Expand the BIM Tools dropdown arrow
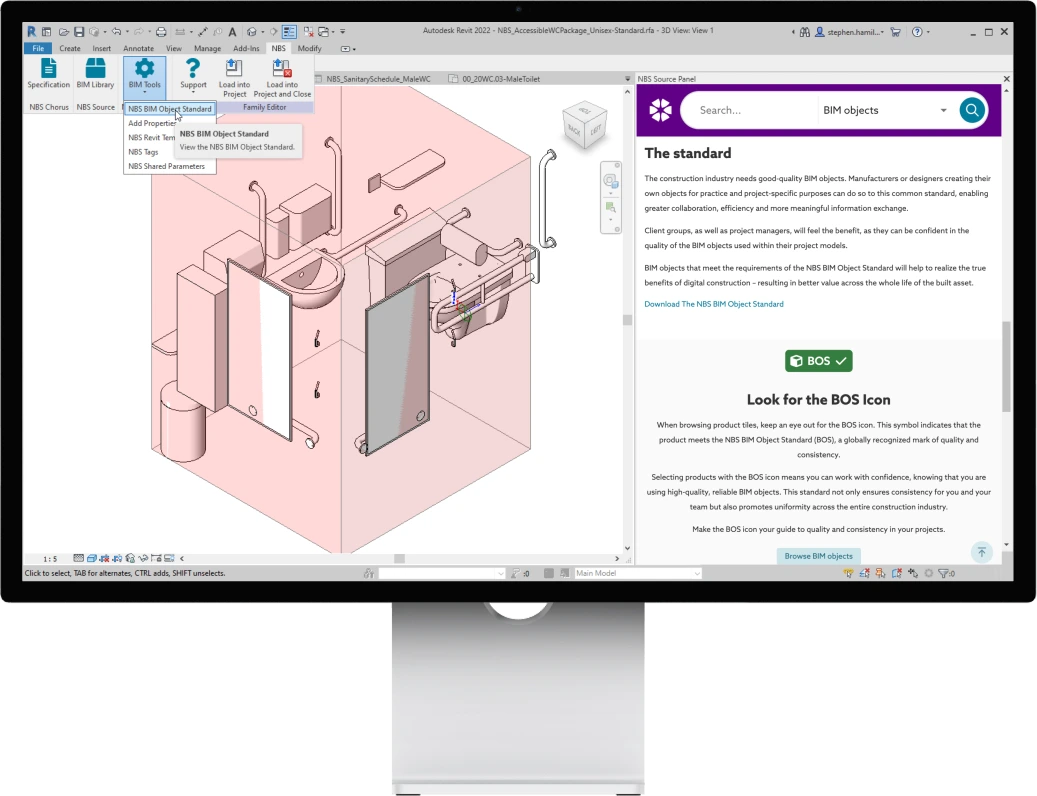Viewport: 1037px width, 796px height. pos(145,91)
